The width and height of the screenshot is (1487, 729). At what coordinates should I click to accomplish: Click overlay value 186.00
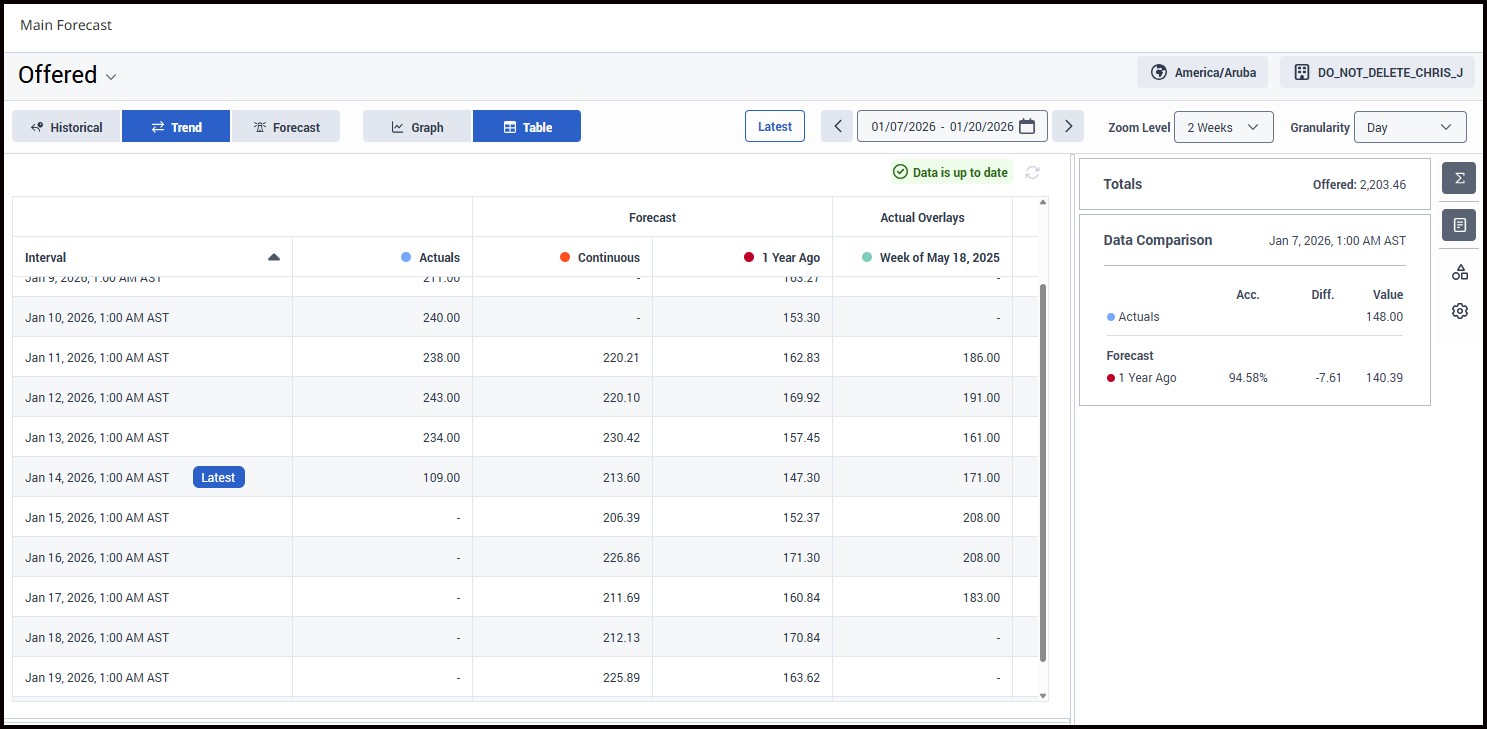pos(981,357)
